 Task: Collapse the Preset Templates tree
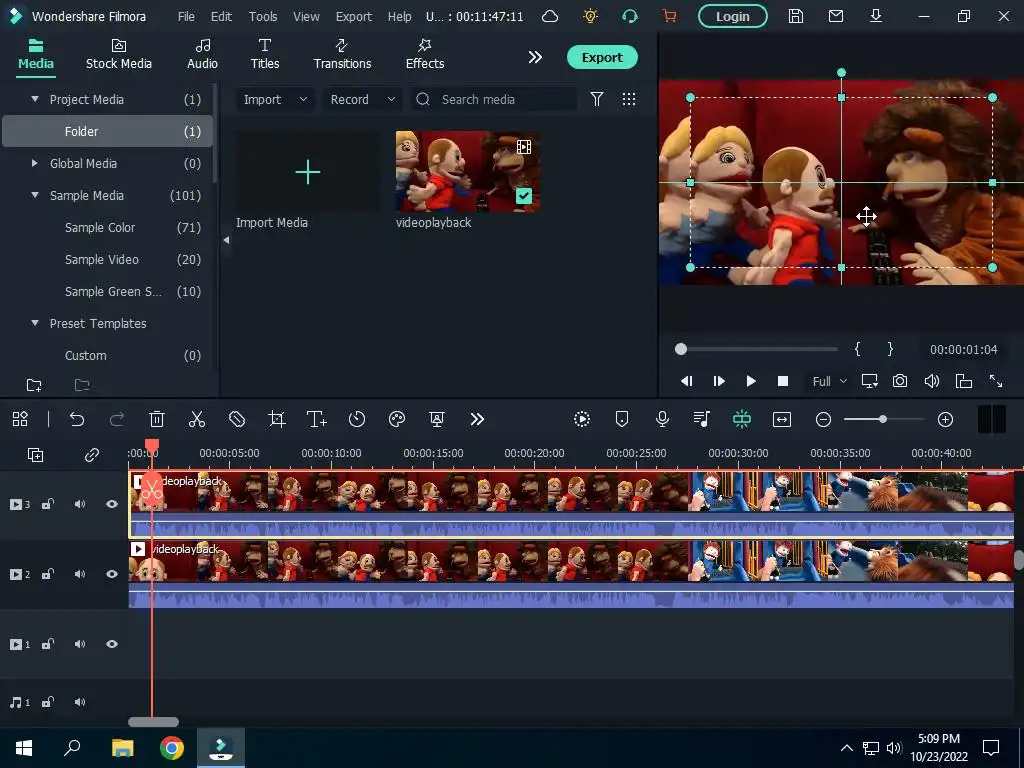coord(35,323)
